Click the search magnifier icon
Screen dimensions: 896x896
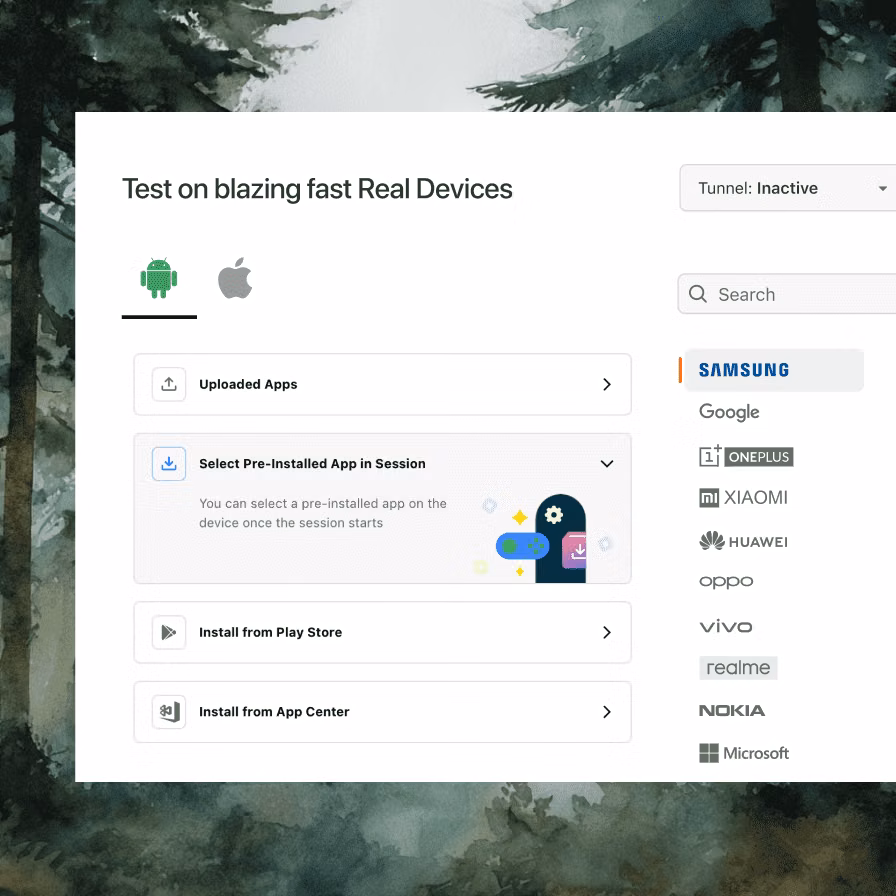[x=698, y=294]
